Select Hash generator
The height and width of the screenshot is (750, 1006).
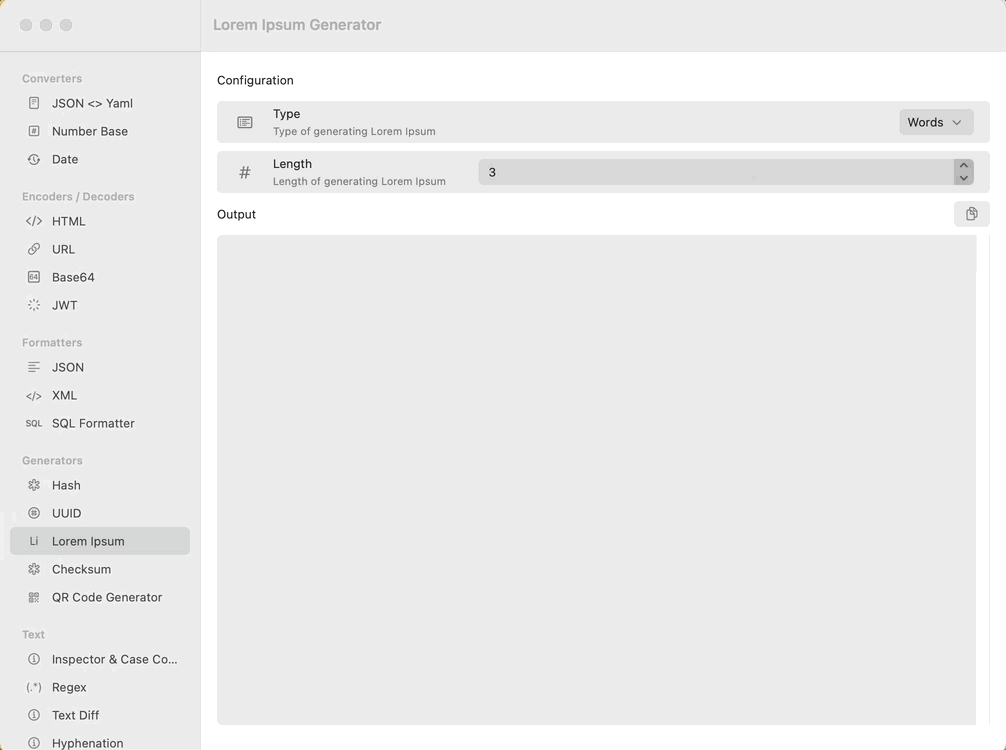click(100, 485)
